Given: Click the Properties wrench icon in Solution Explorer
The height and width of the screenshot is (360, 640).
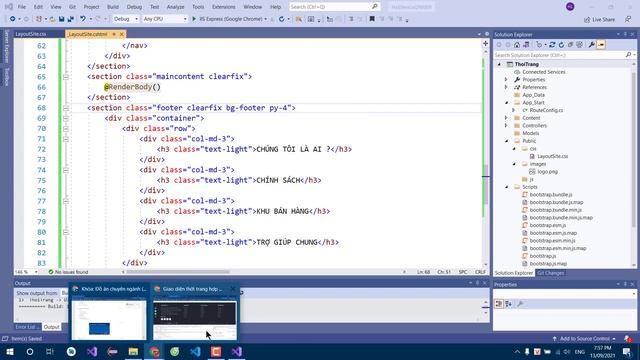Looking at the screenshot, I should coord(591,45).
